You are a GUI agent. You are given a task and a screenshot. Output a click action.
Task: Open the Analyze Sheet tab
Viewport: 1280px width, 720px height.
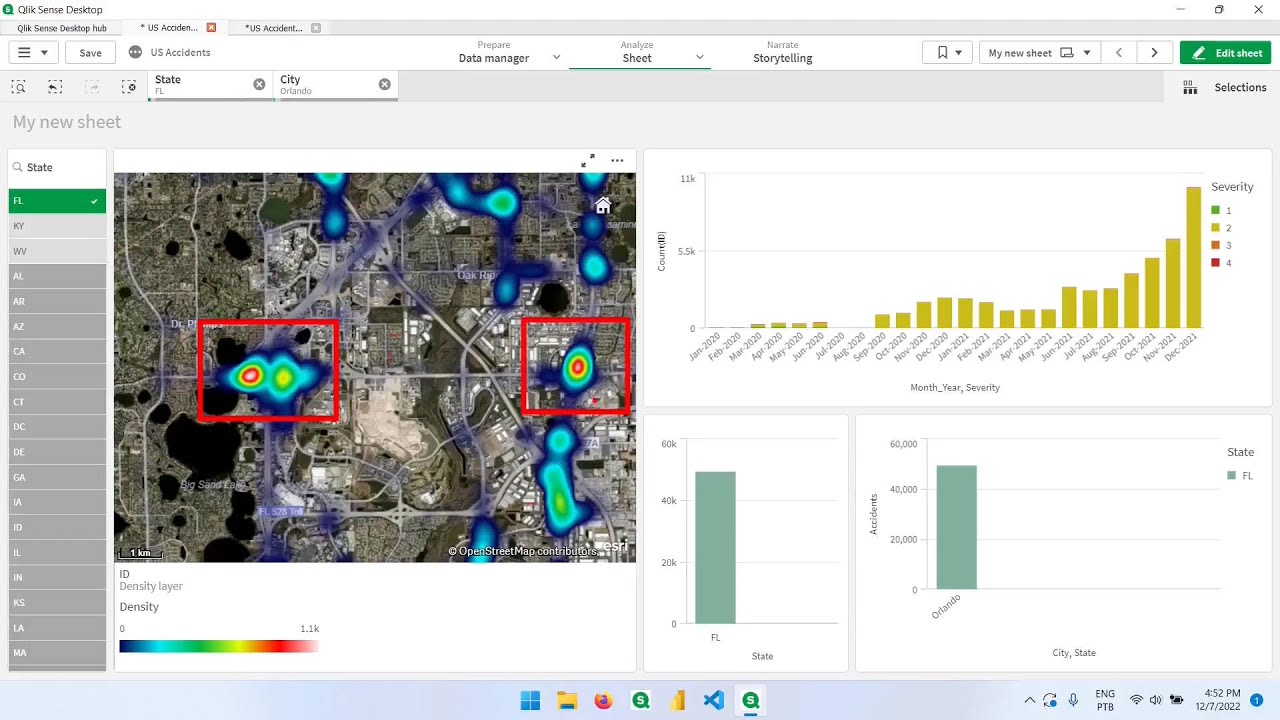[637, 52]
